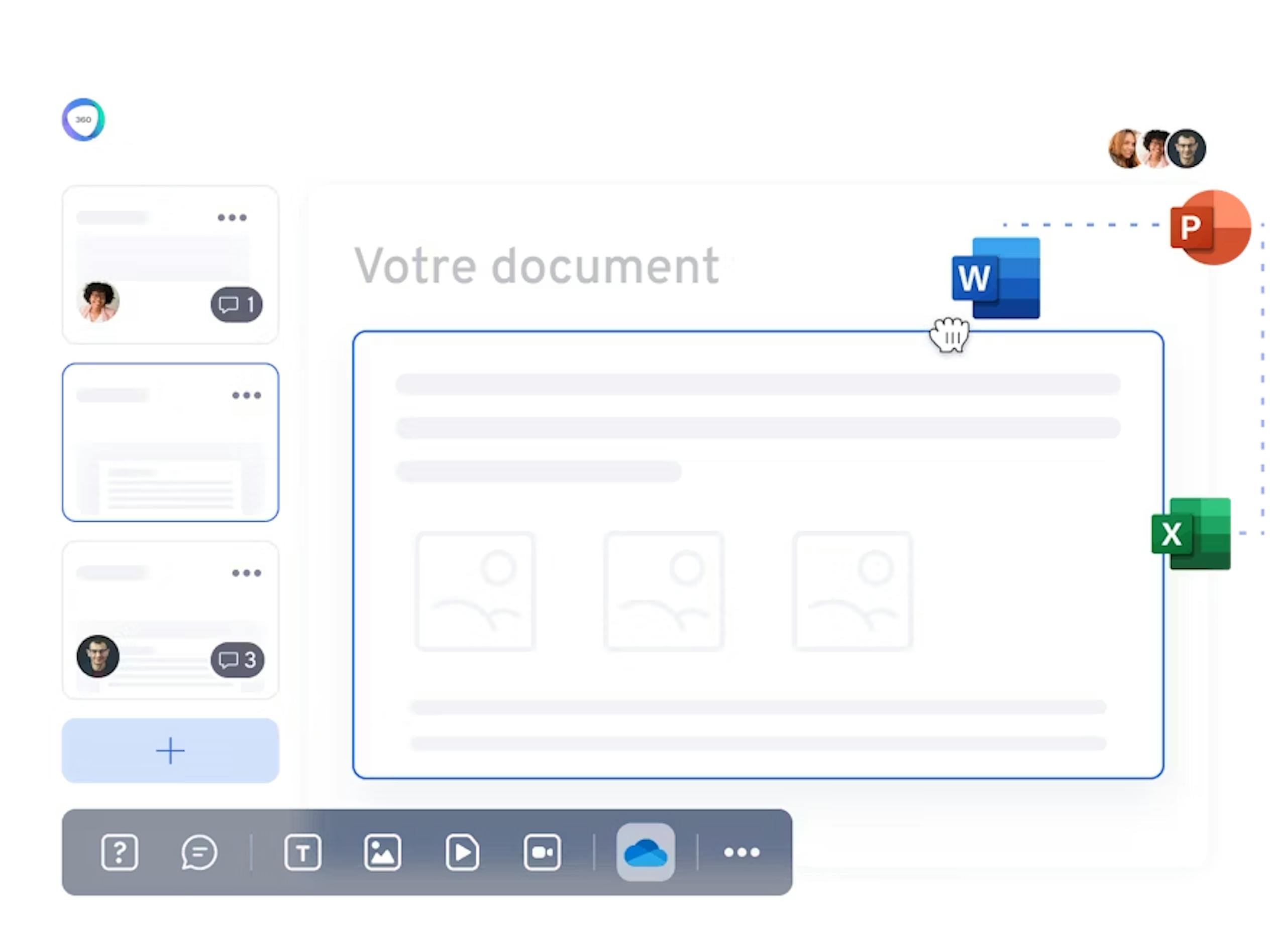The image size is (1270, 952).
Task: Select the camera recording tool
Action: coord(542,853)
